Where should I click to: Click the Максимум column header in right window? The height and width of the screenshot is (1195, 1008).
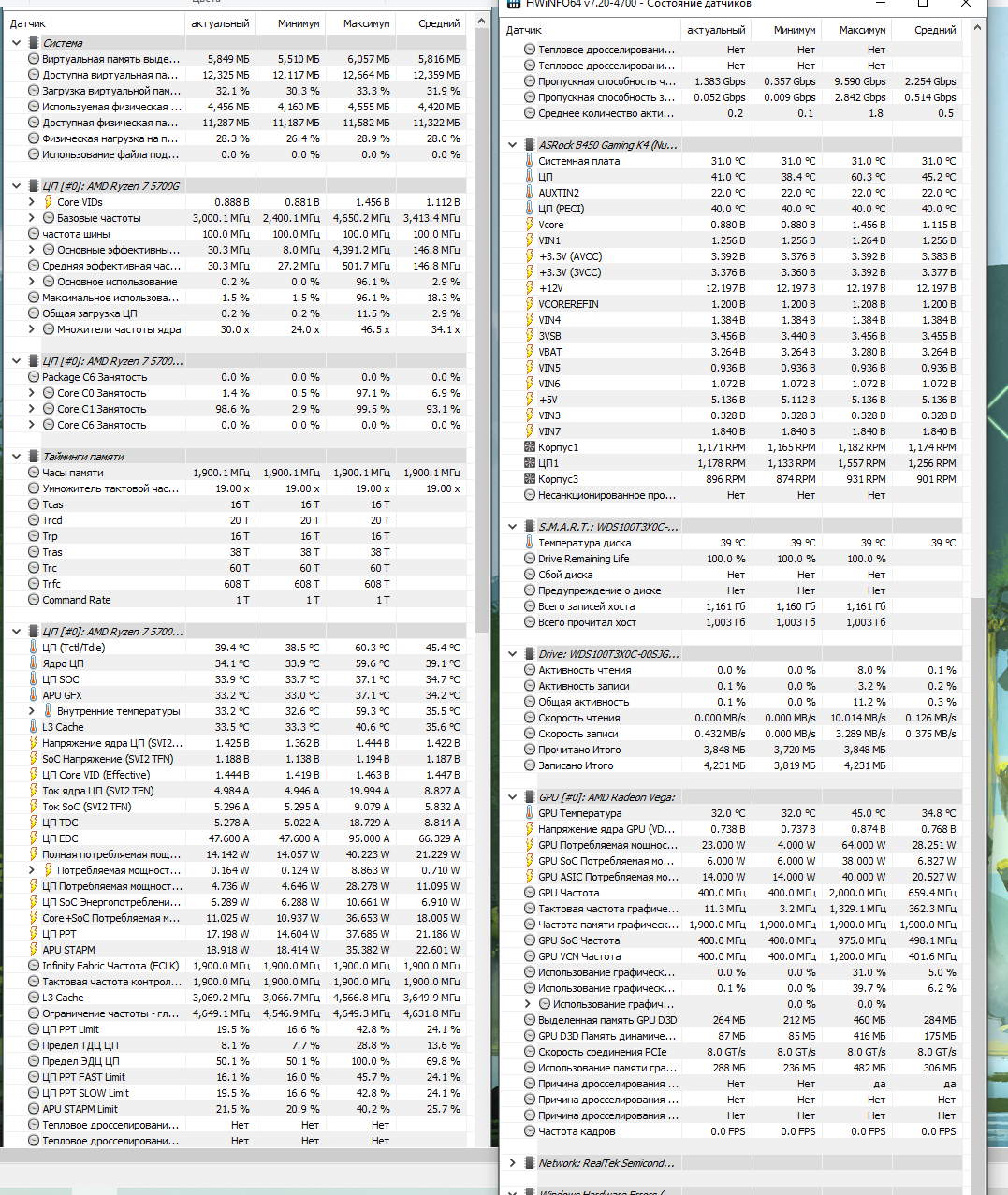pyautogui.click(x=856, y=30)
